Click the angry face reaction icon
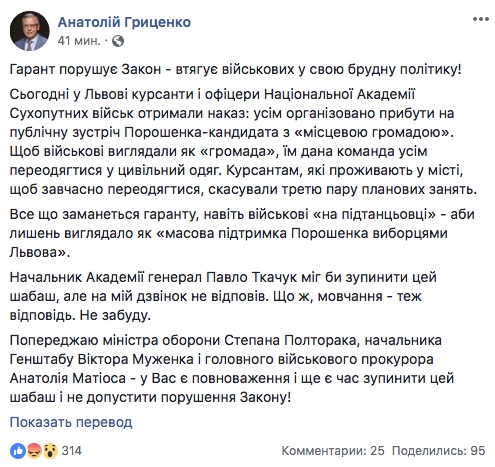The height and width of the screenshot is (467, 495). [34, 451]
